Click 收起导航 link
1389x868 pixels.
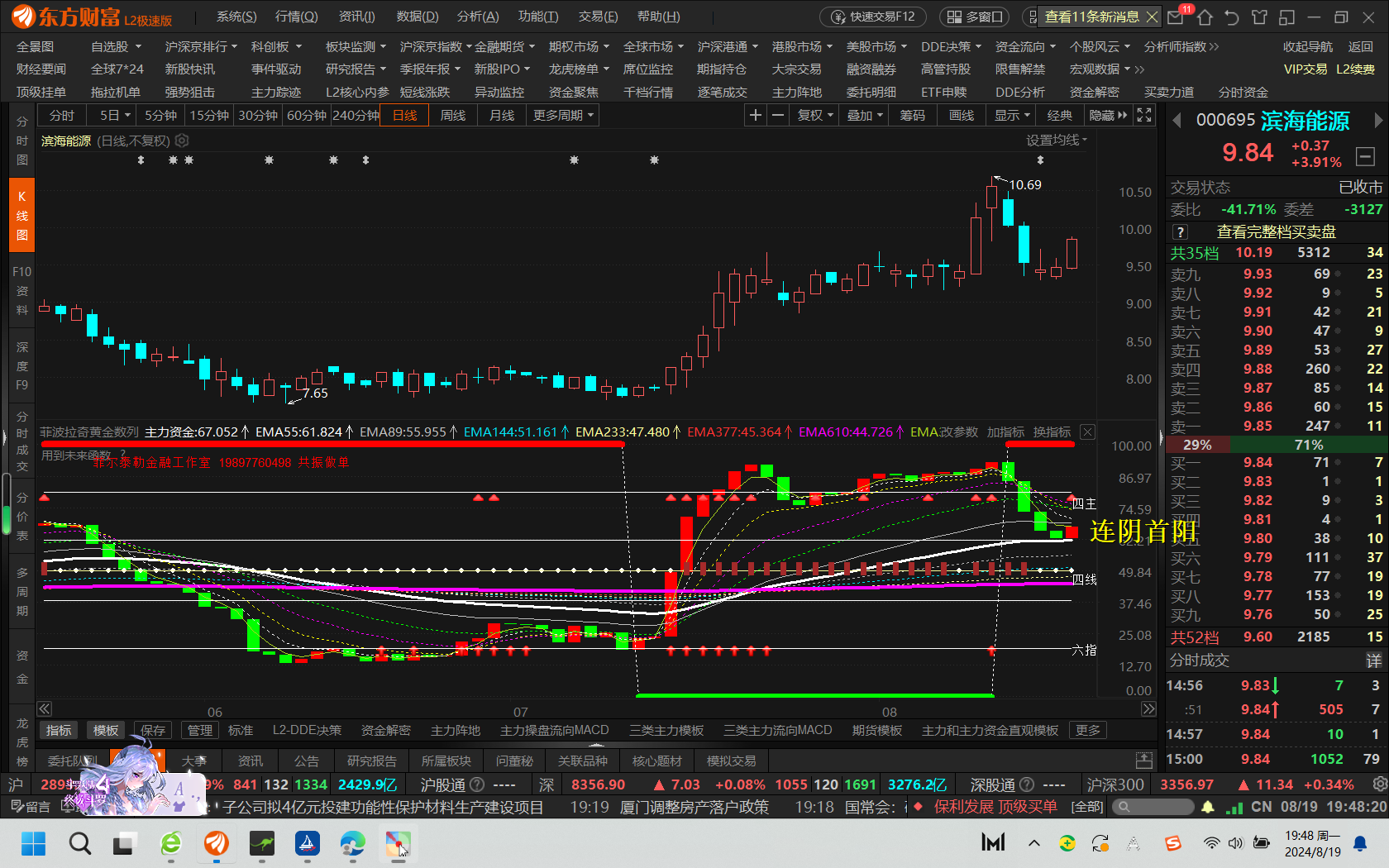[x=1308, y=47]
